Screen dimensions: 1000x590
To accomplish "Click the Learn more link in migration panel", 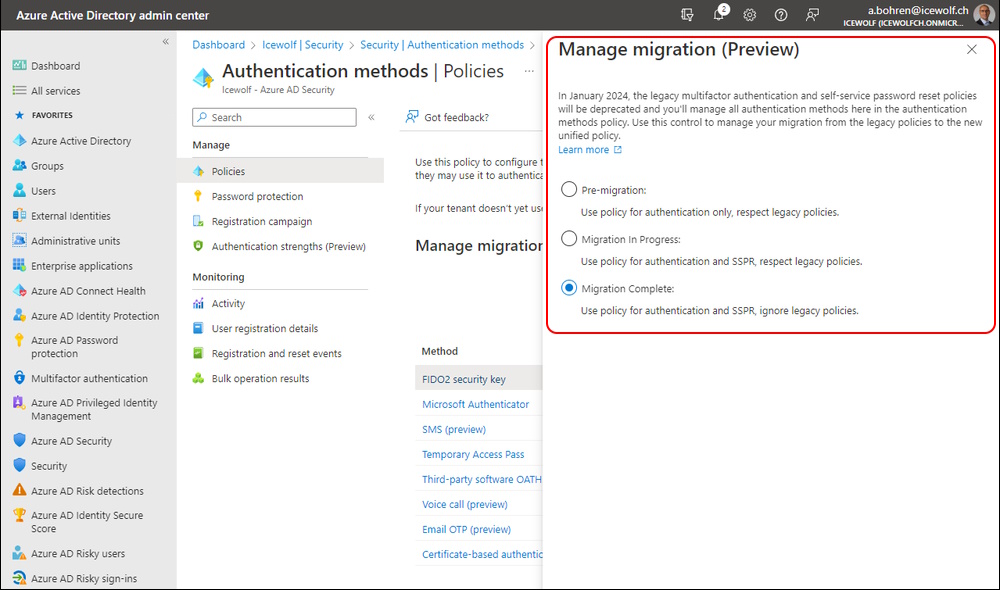I will (590, 149).
